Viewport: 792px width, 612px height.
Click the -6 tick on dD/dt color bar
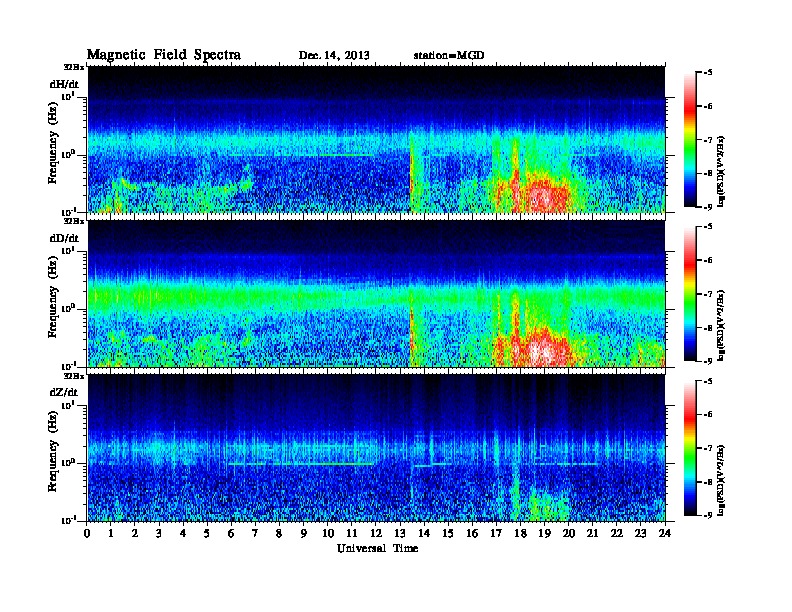(708, 261)
